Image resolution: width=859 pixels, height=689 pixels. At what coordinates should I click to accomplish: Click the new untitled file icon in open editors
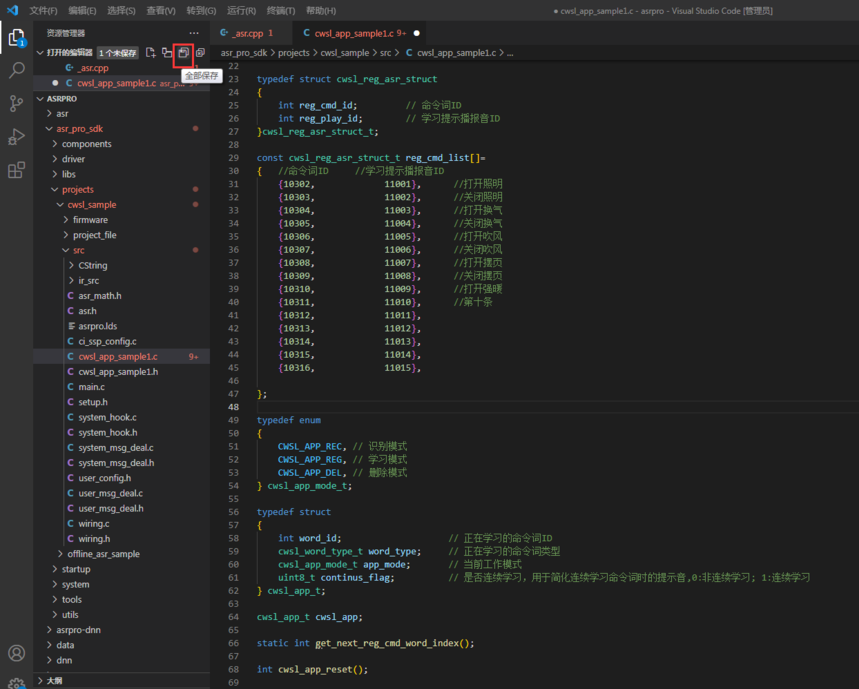[150, 53]
